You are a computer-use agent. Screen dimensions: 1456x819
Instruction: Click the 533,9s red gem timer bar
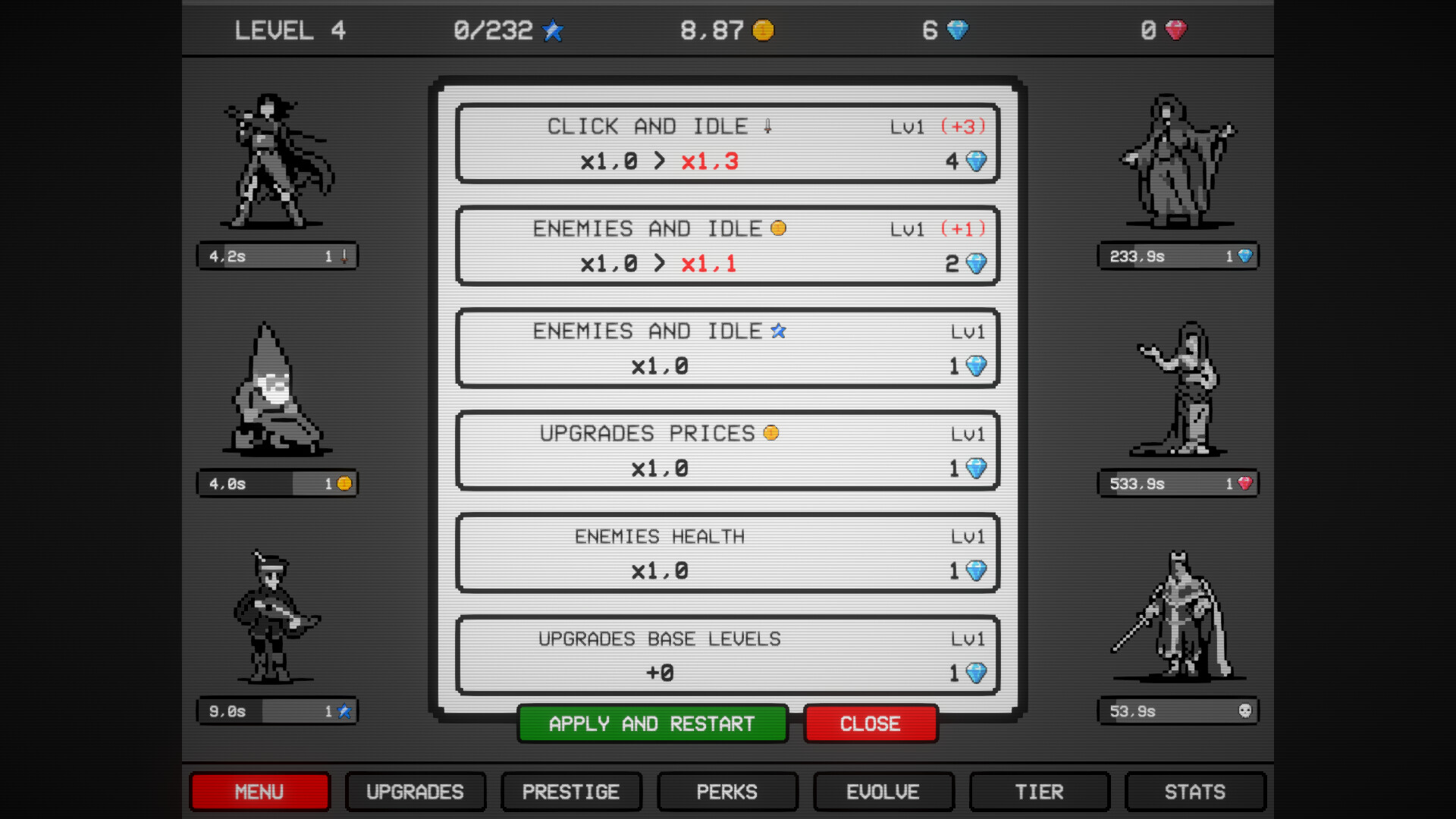pos(1178,484)
